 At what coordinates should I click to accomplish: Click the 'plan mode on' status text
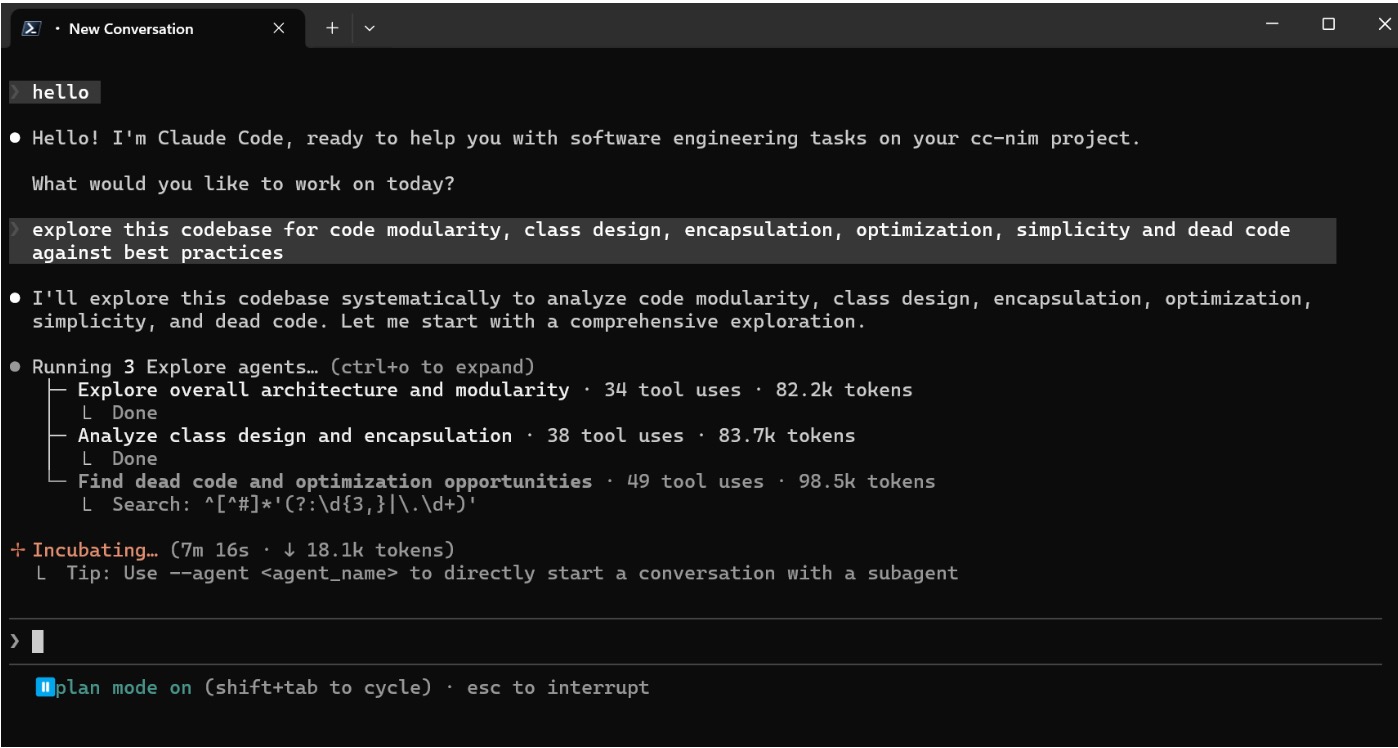124,688
